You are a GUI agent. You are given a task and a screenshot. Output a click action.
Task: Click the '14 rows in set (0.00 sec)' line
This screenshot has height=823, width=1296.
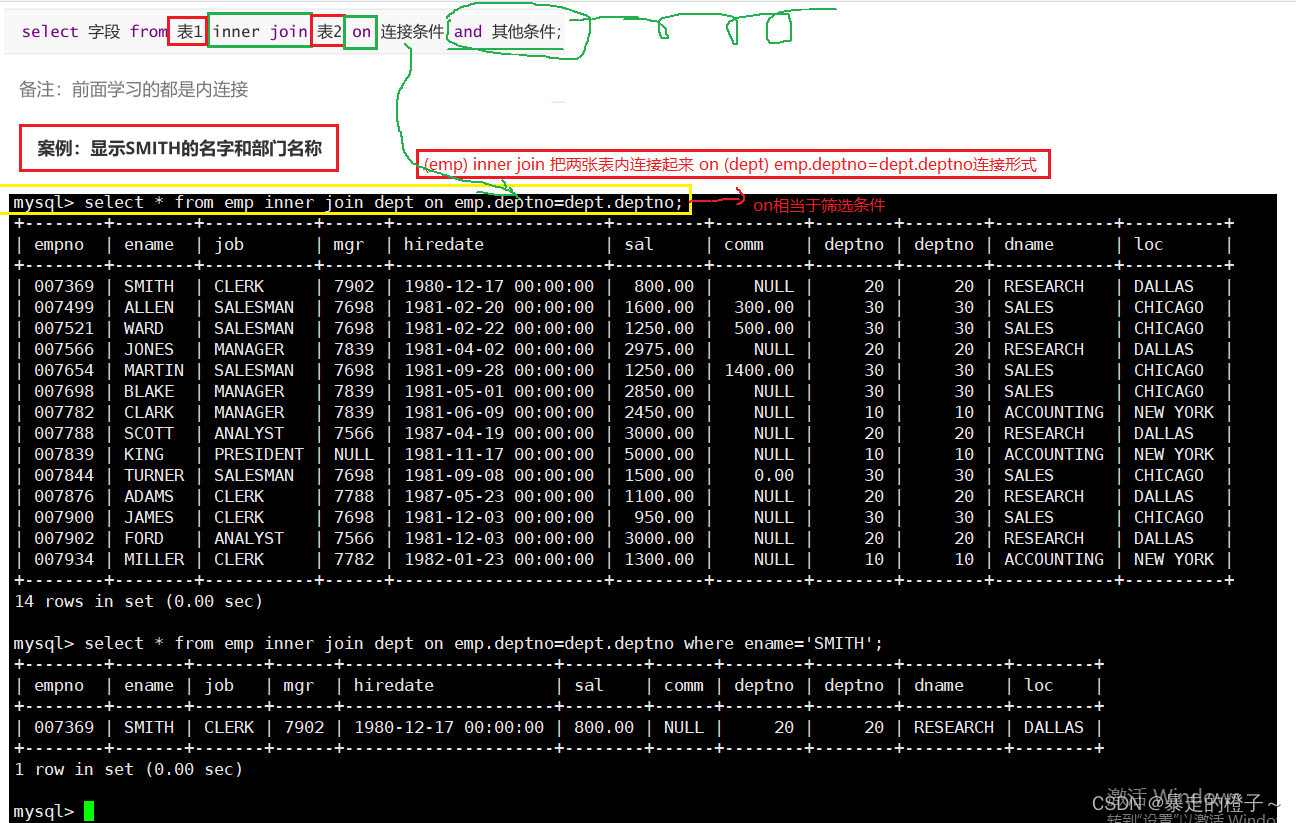pos(138,601)
